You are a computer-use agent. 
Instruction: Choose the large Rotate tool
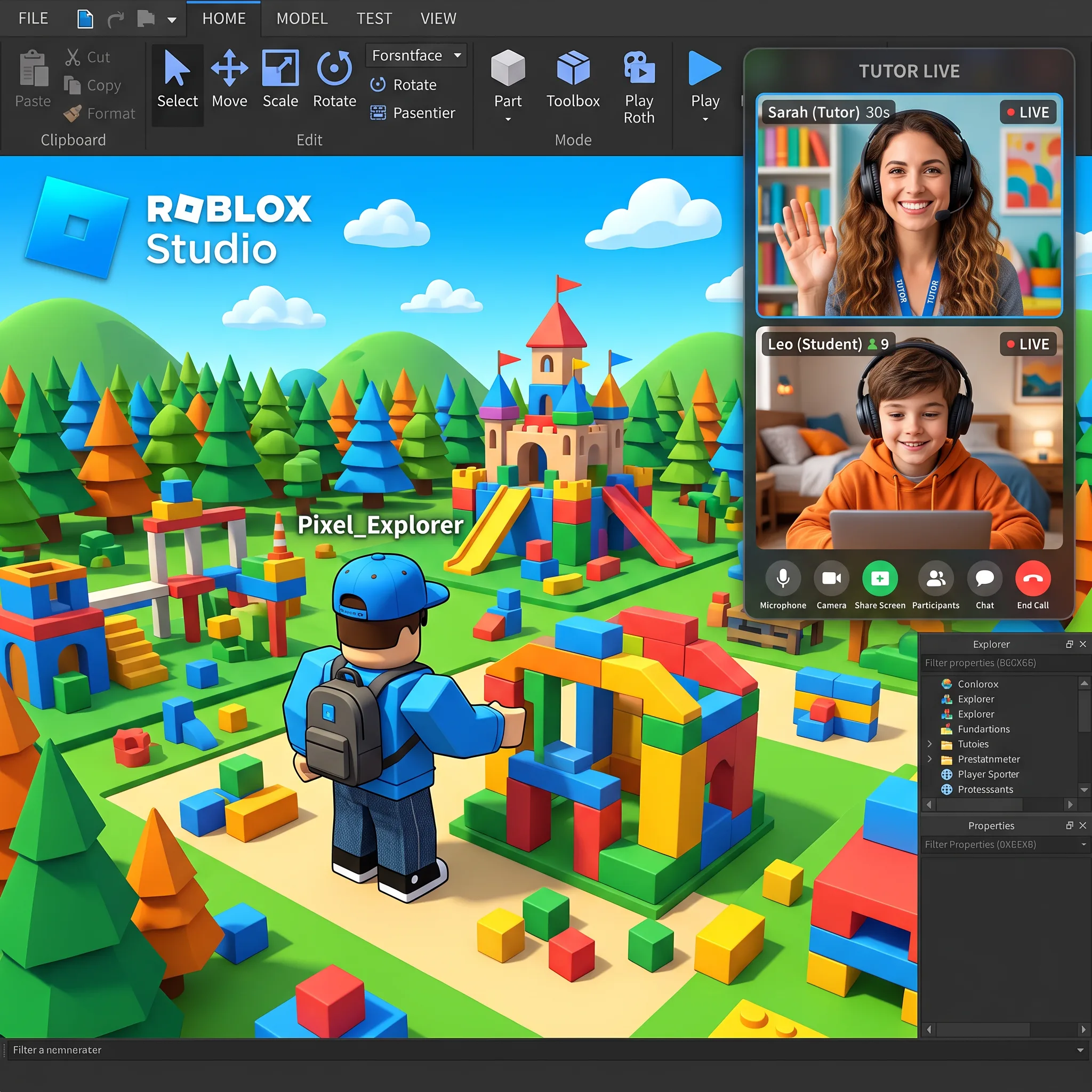click(335, 79)
